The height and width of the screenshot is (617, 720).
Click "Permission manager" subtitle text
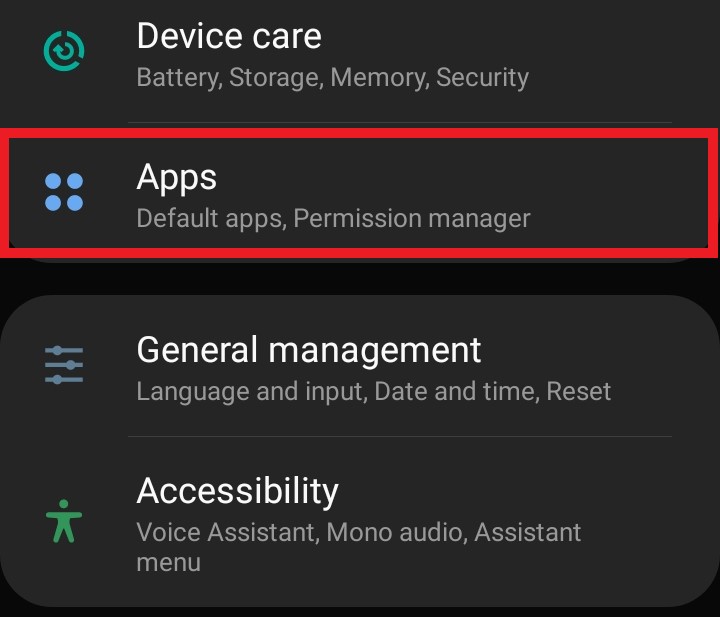(x=412, y=217)
